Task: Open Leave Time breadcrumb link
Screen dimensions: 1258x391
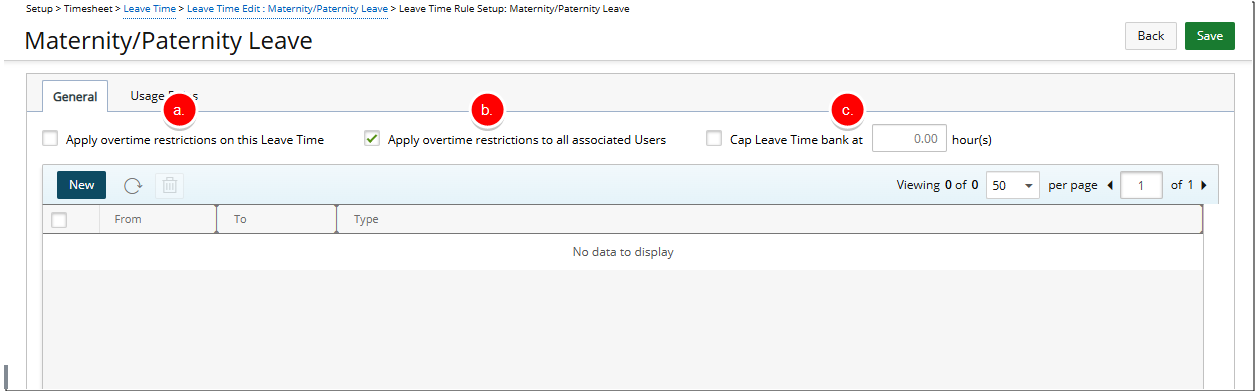Action: tap(150, 8)
